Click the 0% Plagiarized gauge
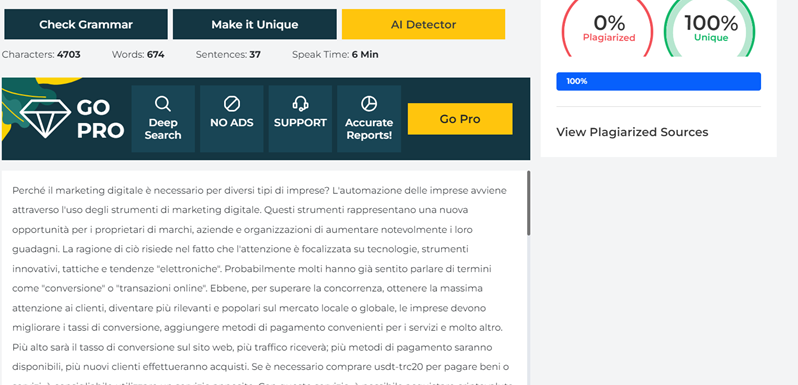The width and height of the screenshot is (798, 385). (608, 29)
